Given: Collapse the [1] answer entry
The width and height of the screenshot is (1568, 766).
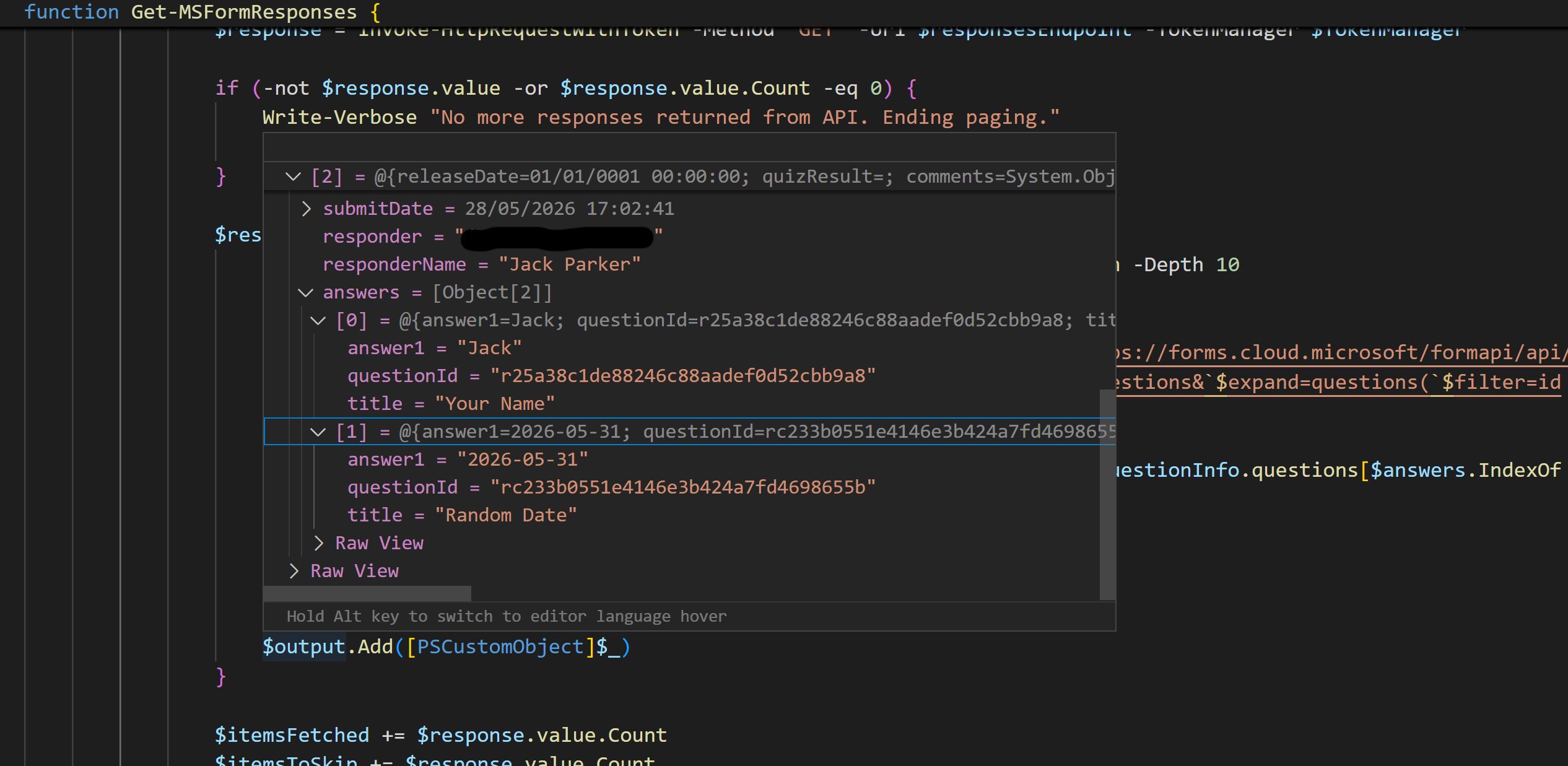Looking at the screenshot, I should pos(318,432).
